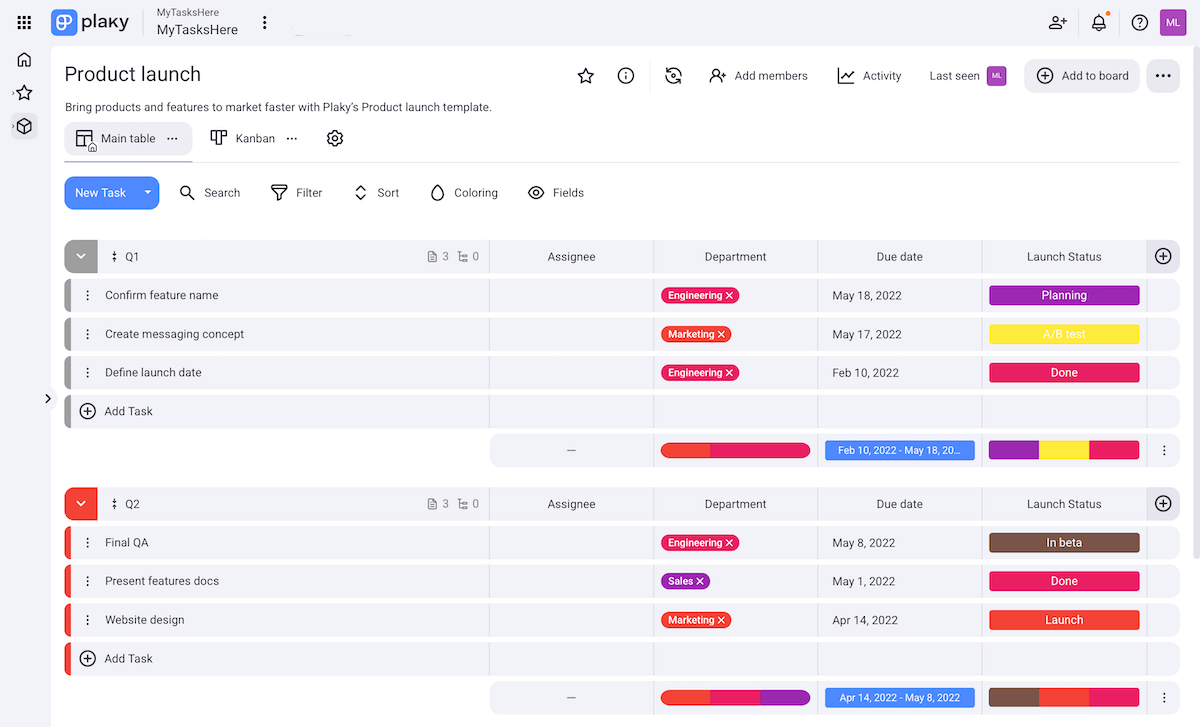Screen dimensions: 1200x727
Task: Click Add members button
Action: [x=758, y=76]
